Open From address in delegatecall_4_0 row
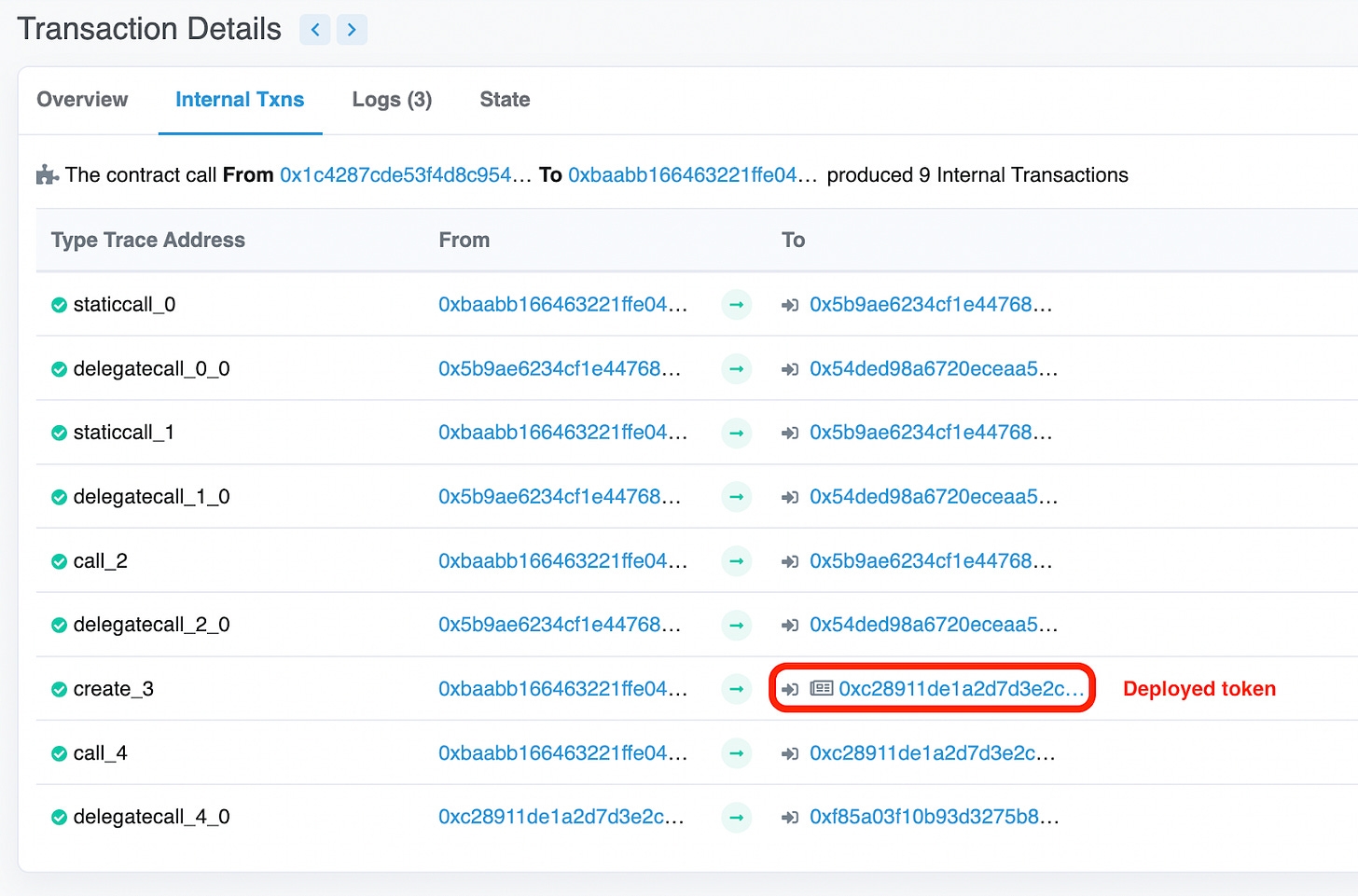The height and width of the screenshot is (896, 1358). click(561, 817)
